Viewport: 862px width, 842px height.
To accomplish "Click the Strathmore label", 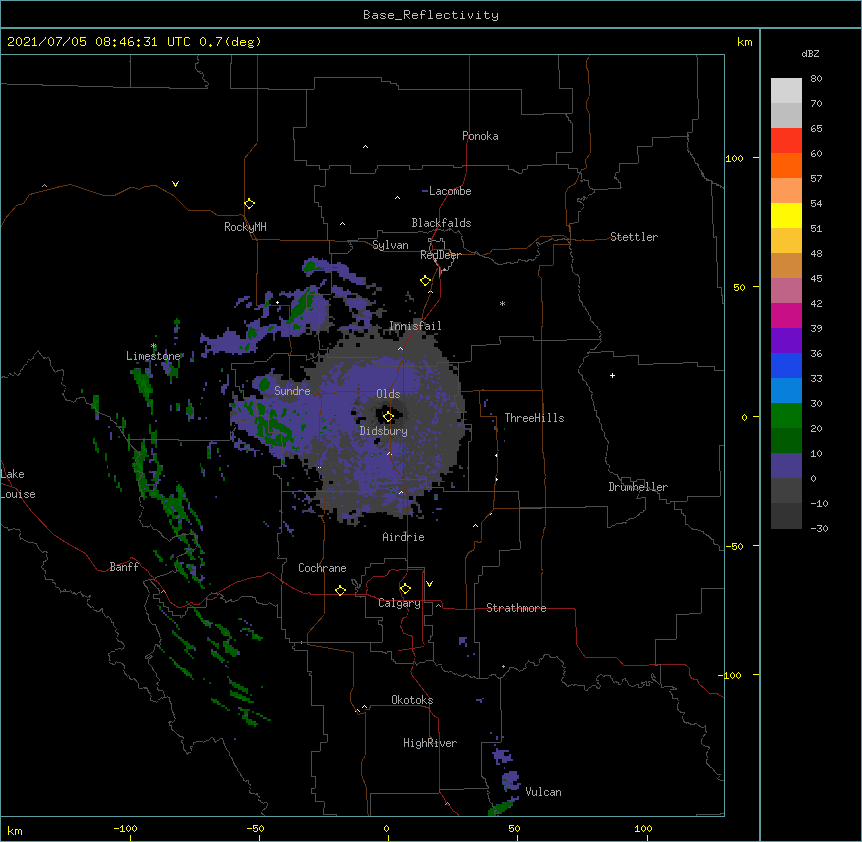I will click(516, 608).
